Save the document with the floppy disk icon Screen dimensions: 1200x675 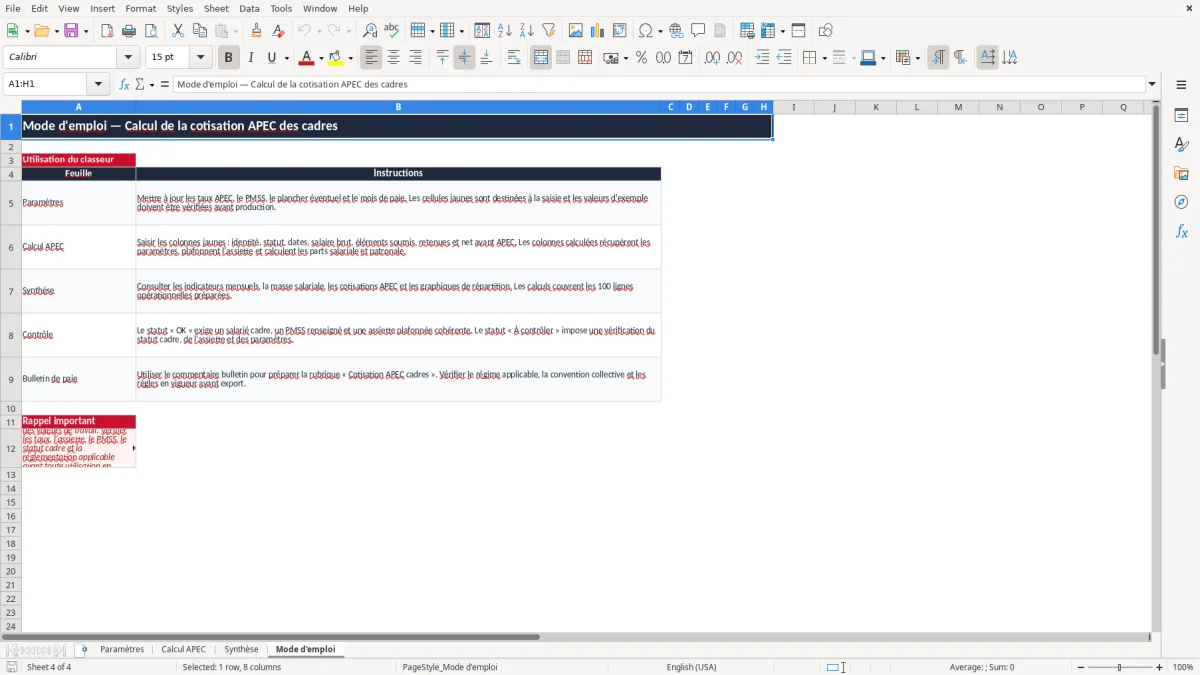tap(71, 31)
